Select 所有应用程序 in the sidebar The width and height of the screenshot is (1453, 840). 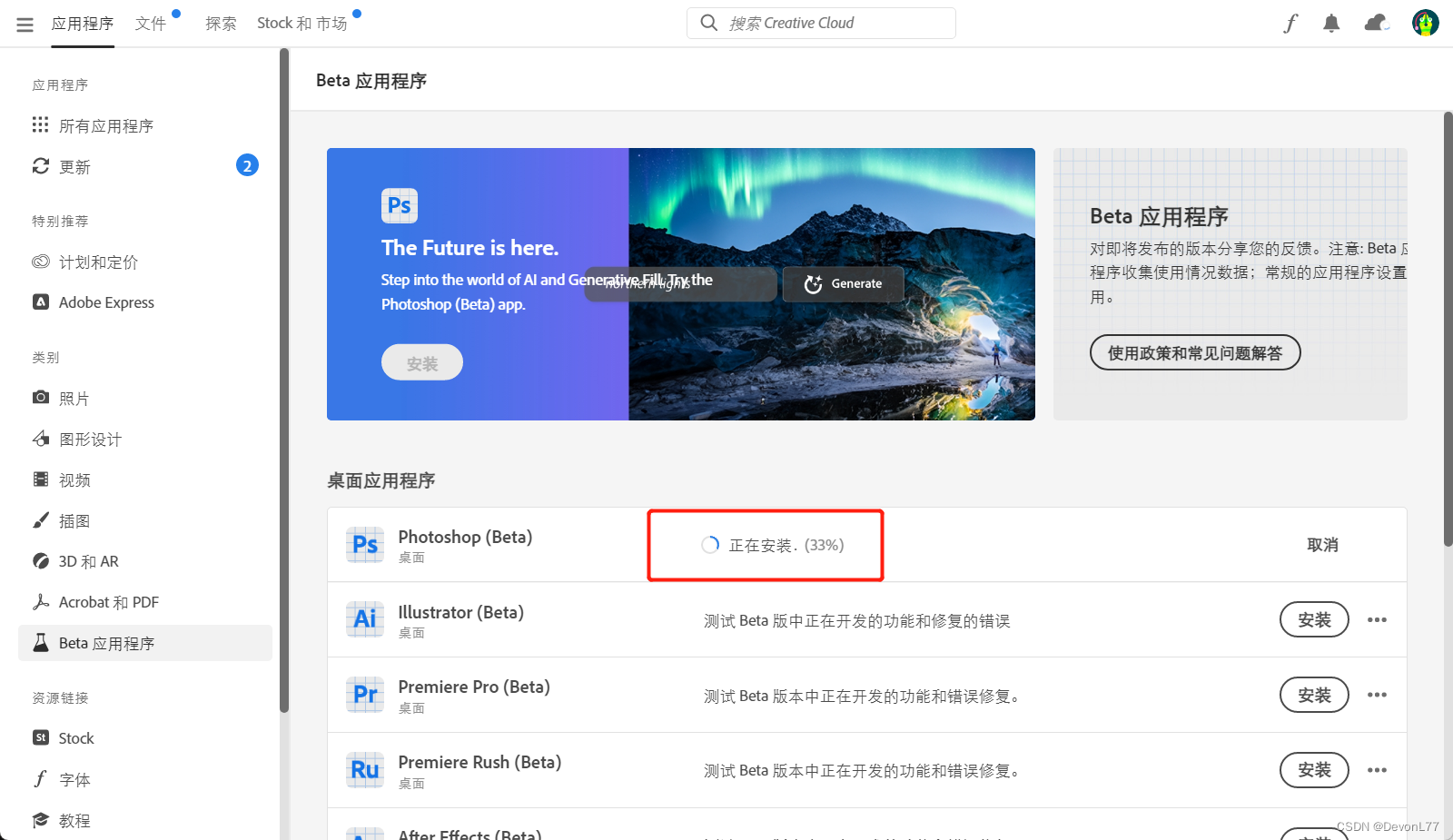click(145, 125)
